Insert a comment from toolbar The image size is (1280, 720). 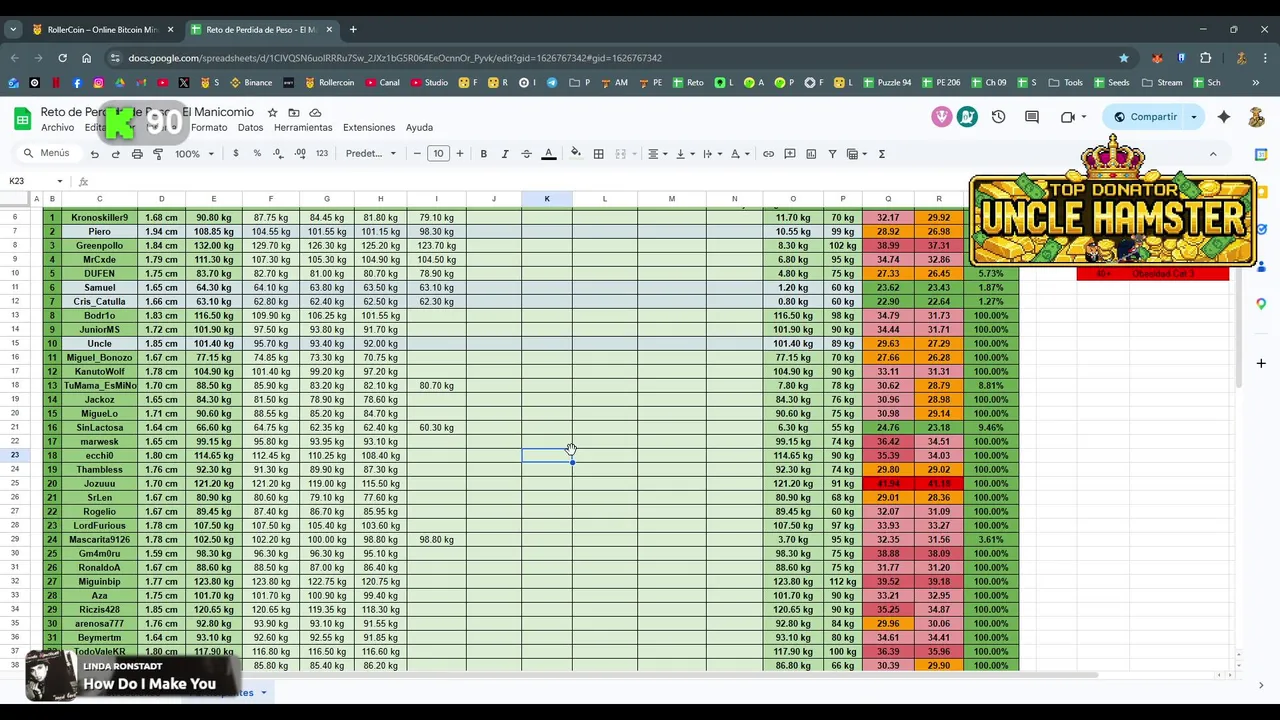[x=790, y=154]
